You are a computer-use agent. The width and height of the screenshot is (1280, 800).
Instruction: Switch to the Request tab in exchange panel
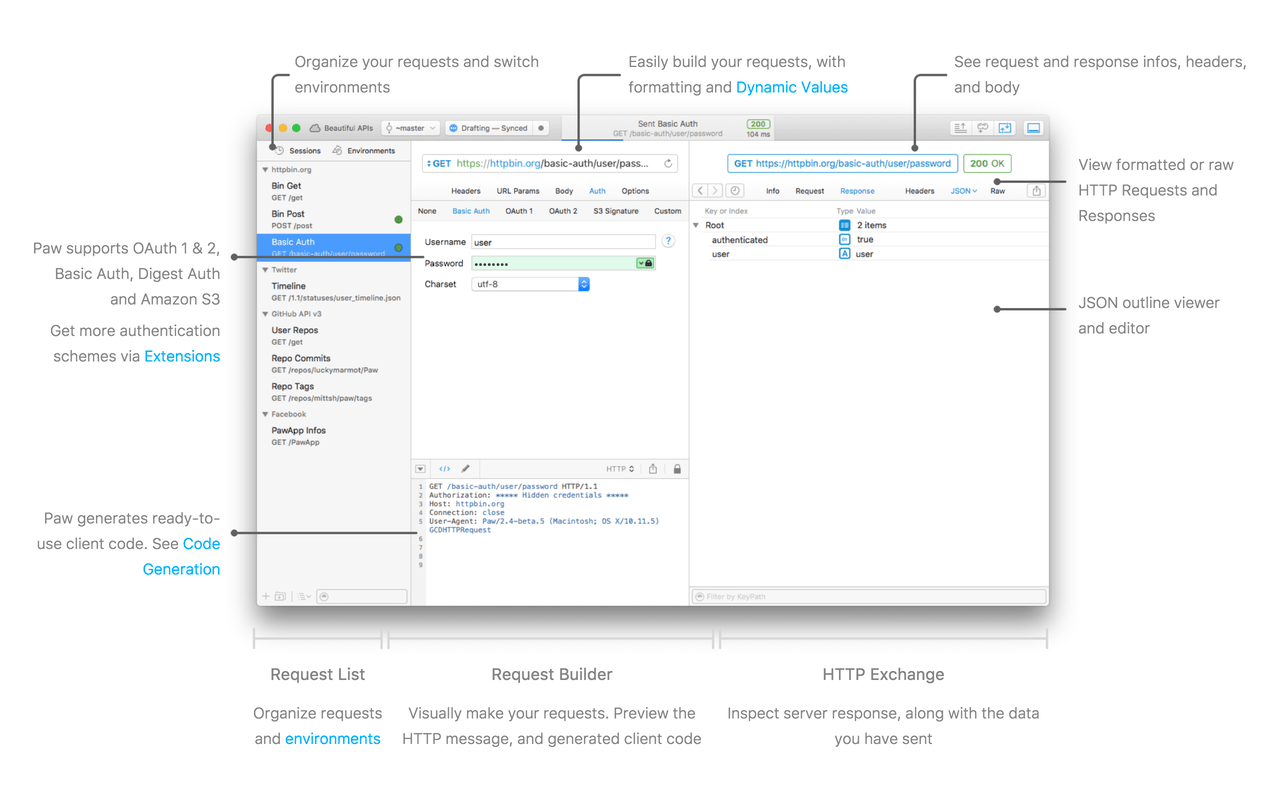[810, 191]
